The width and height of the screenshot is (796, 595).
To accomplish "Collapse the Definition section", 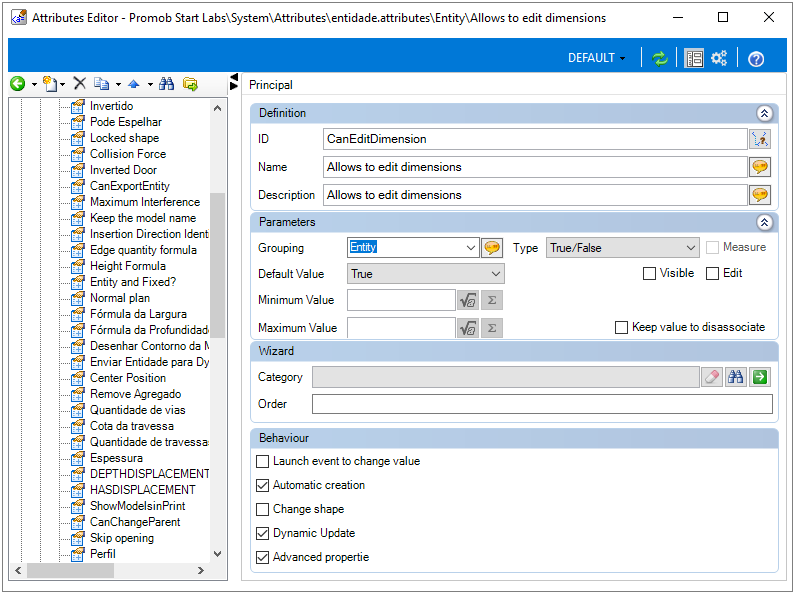I will point(765,113).
